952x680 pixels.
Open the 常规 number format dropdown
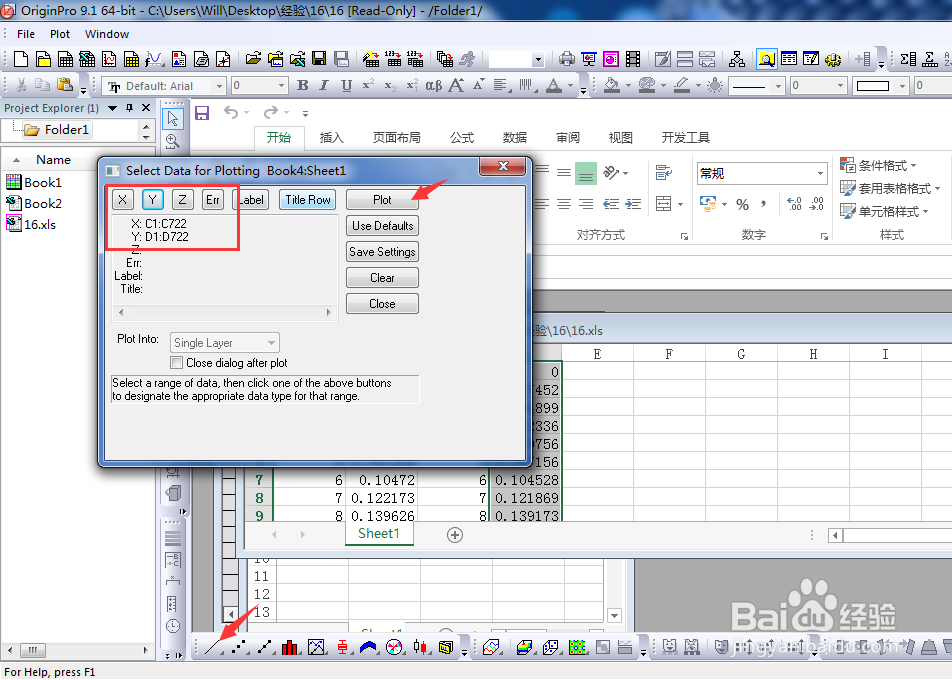pos(820,174)
